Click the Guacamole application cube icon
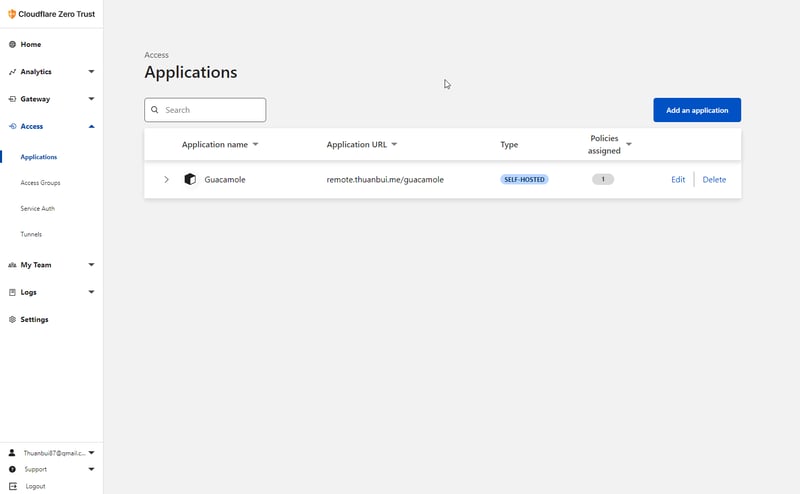Image resolution: width=800 pixels, height=494 pixels. [190, 180]
